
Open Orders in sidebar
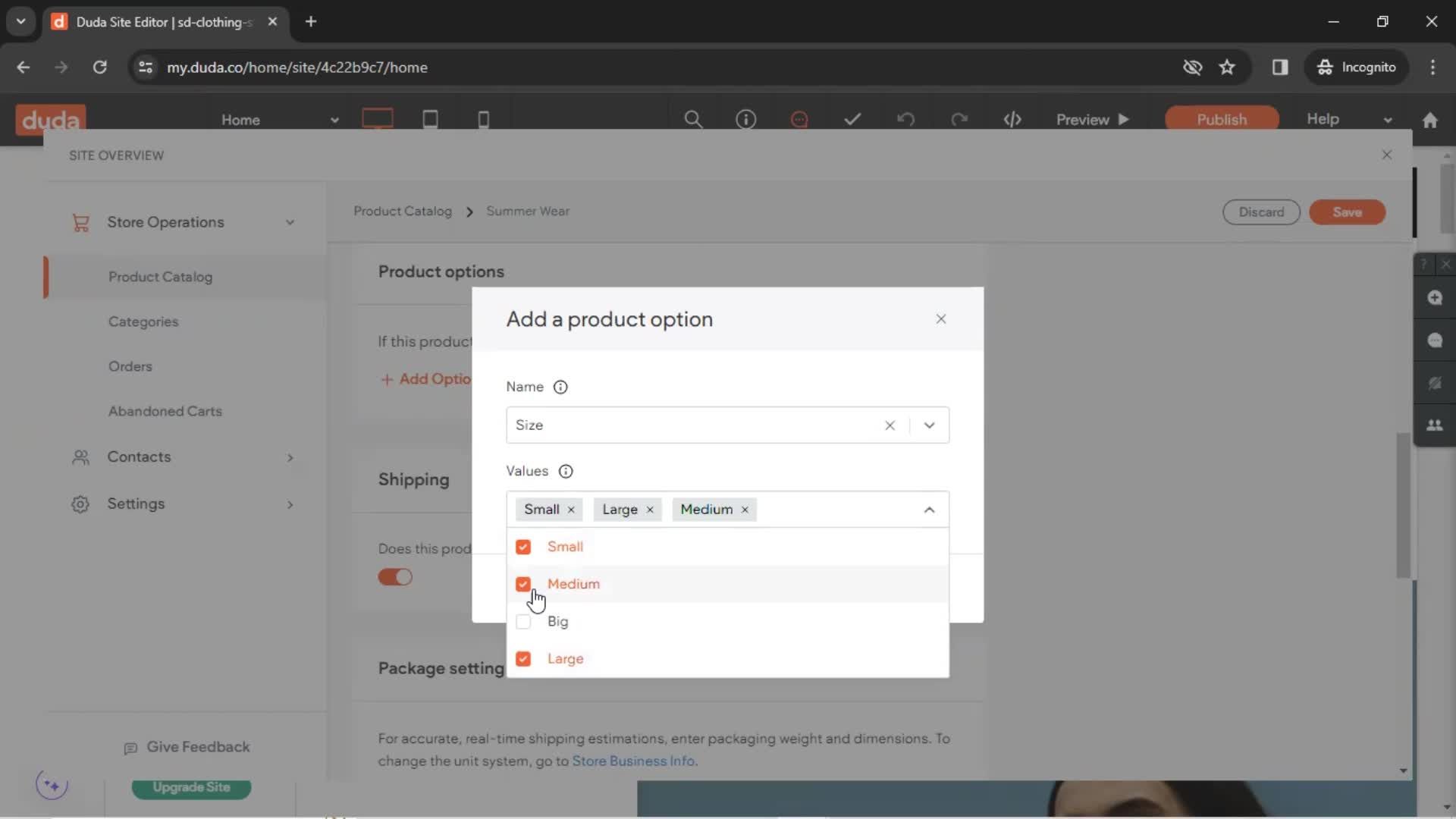pyautogui.click(x=130, y=366)
